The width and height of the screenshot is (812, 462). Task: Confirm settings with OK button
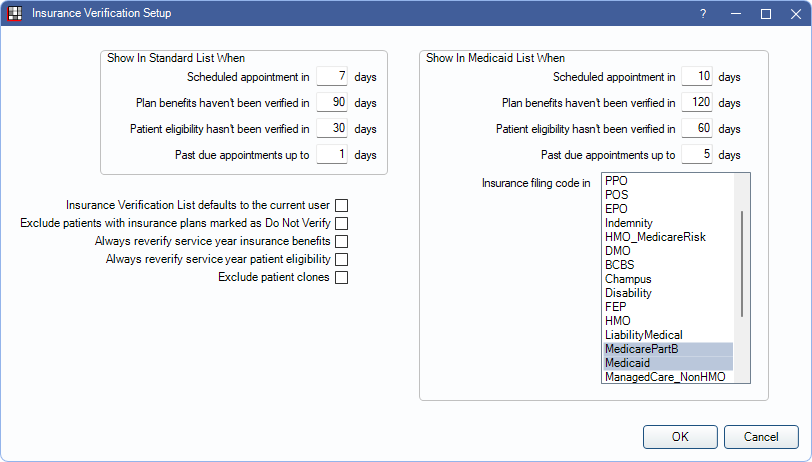pos(680,437)
